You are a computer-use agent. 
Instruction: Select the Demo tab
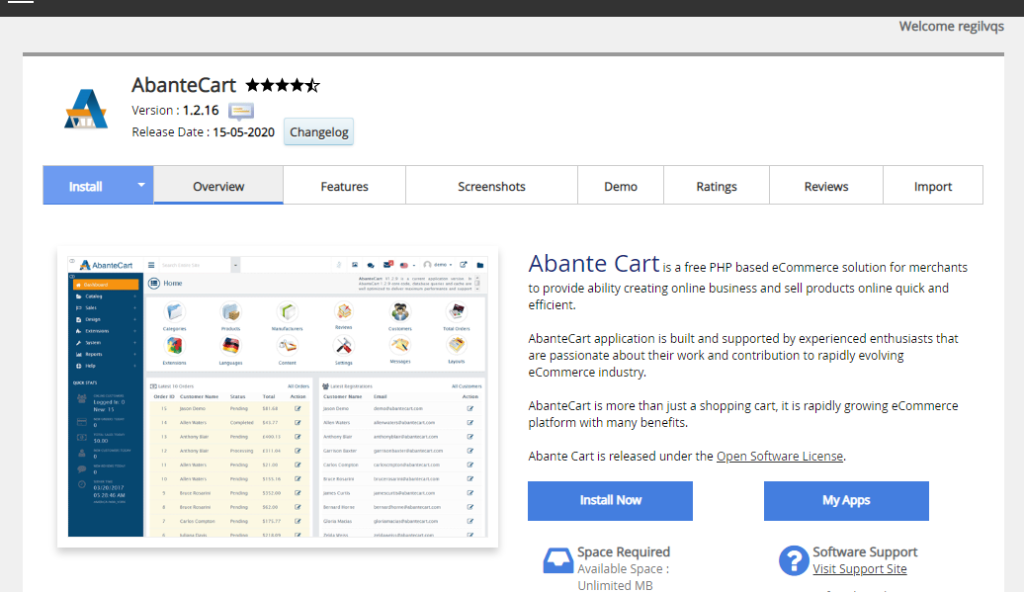[x=620, y=186]
